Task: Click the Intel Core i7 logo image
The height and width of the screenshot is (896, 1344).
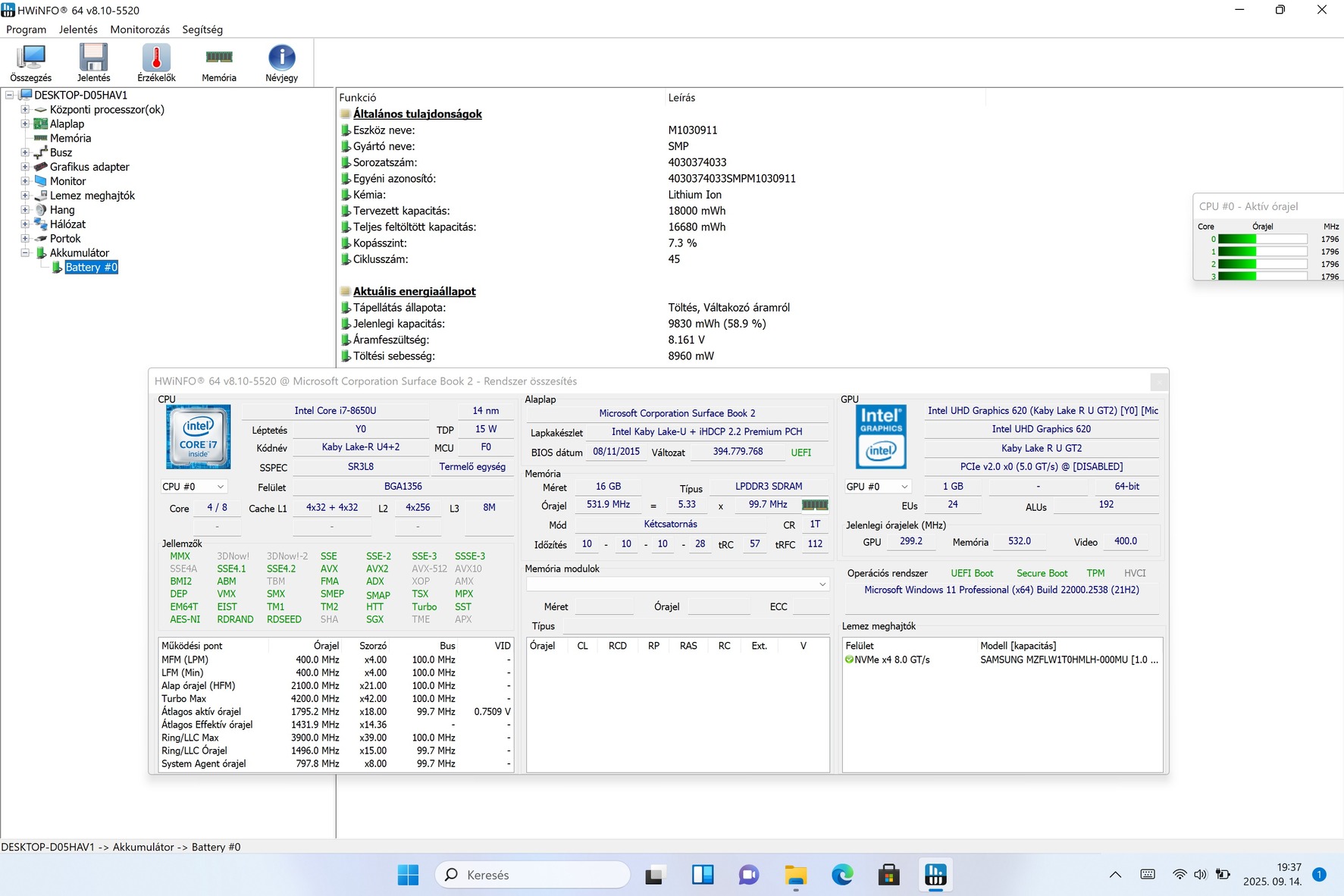Action: (198, 437)
